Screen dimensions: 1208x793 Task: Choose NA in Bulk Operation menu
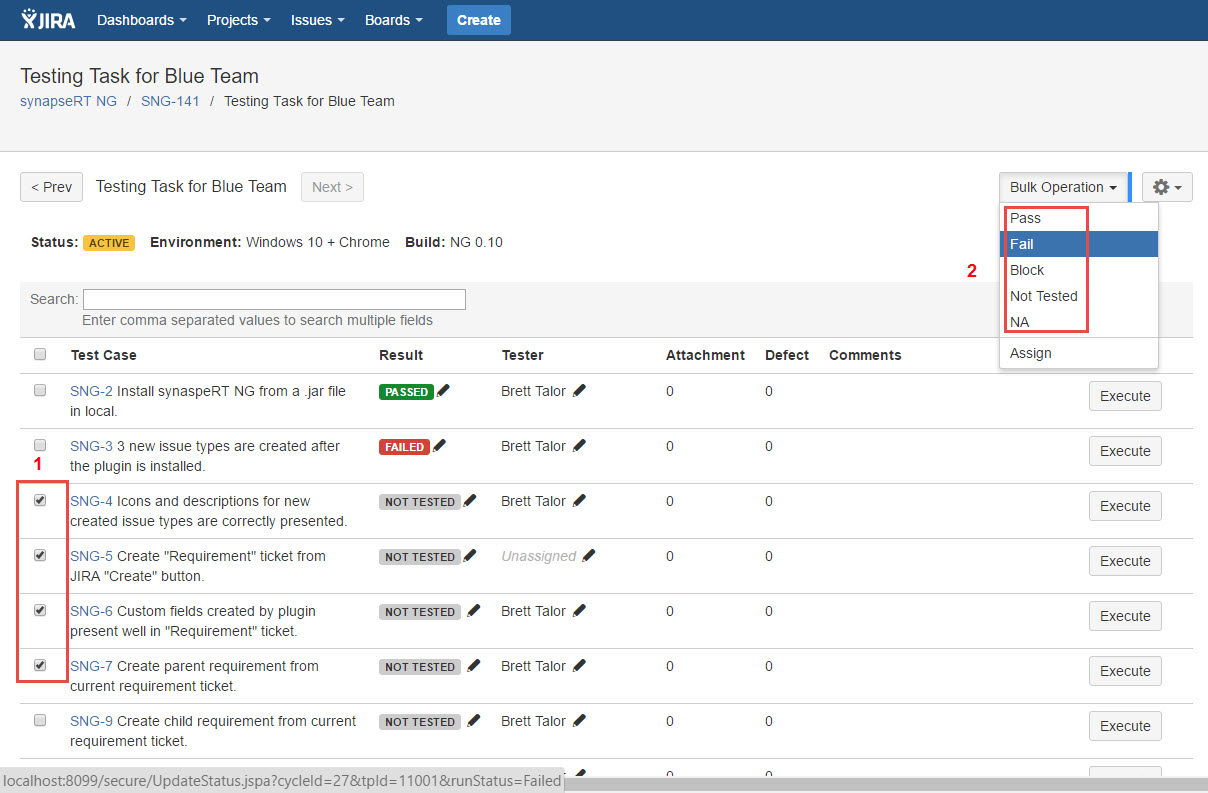(1079, 322)
